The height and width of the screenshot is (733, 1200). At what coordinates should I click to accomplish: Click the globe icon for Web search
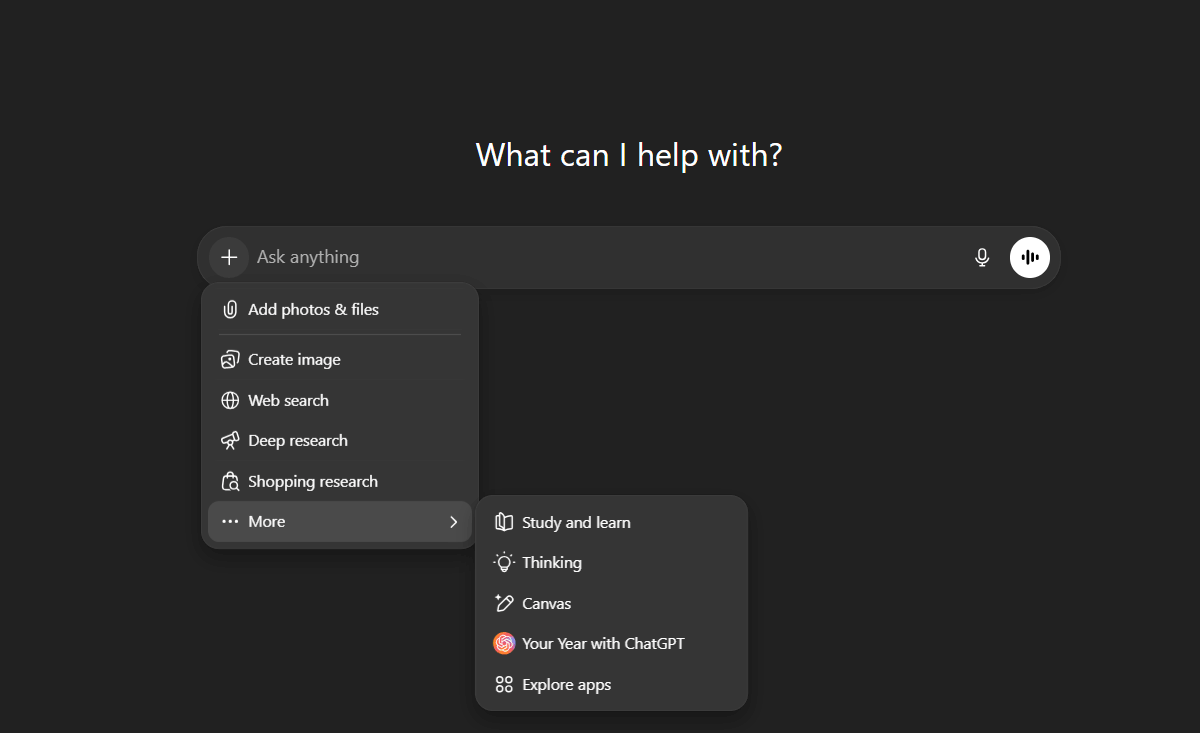click(x=230, y=400)
